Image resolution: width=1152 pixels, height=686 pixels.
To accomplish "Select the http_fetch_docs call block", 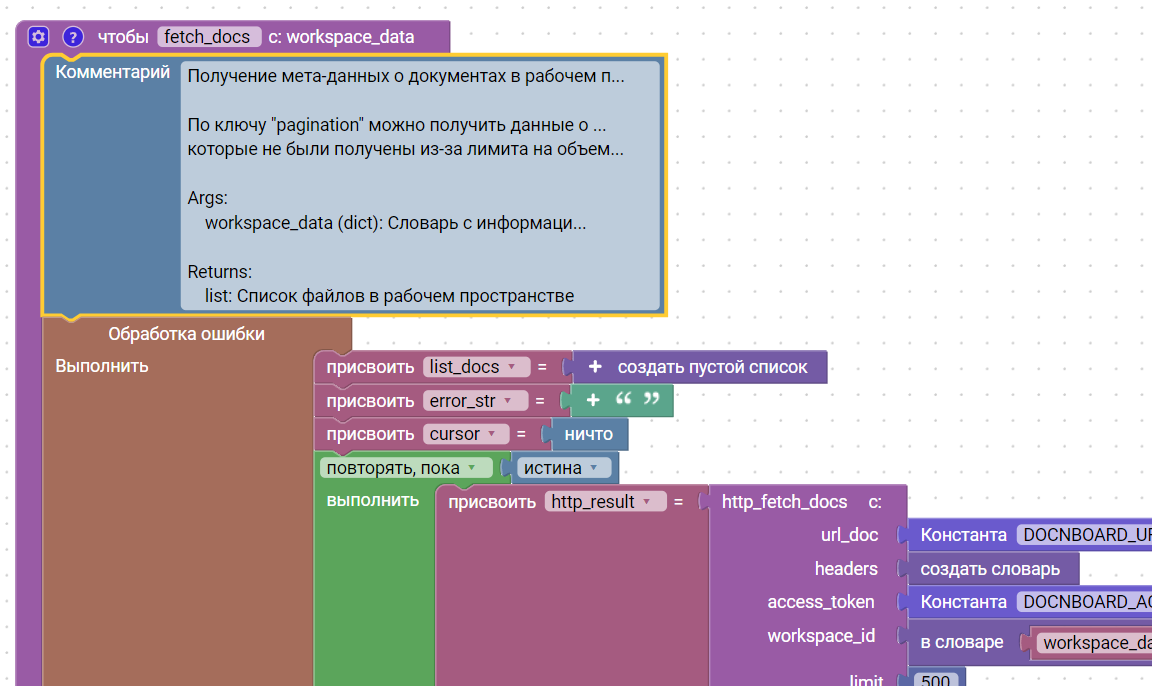I will (784, 502).
